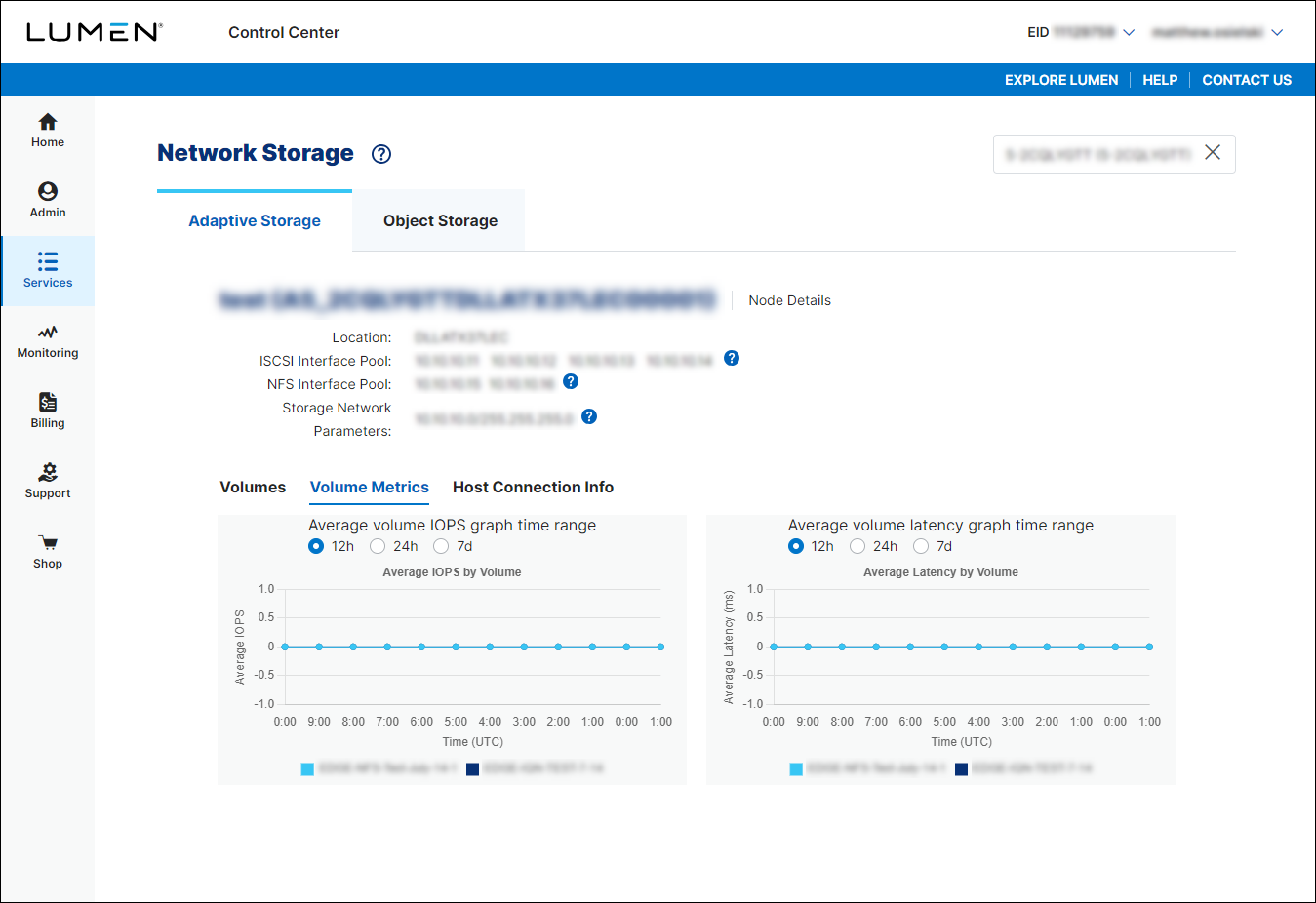This screenshot has width=1316, height=903.
Task: Show help for NFS Interface Pool
Action: click(x=571, y=381)
